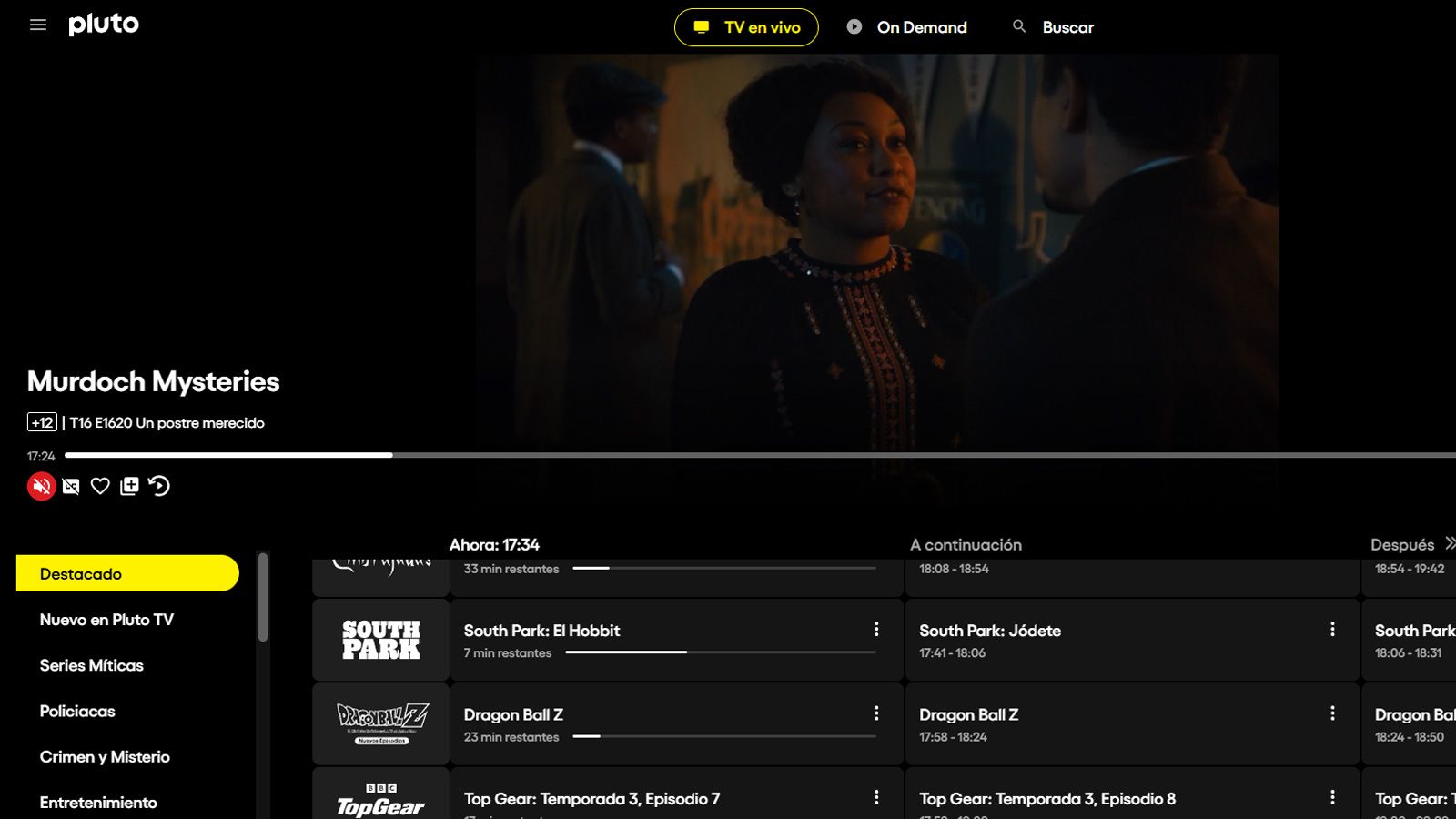Click the On Demand play icon
The width and height of the screenshot is (1456, 819).
coord(854,26)
